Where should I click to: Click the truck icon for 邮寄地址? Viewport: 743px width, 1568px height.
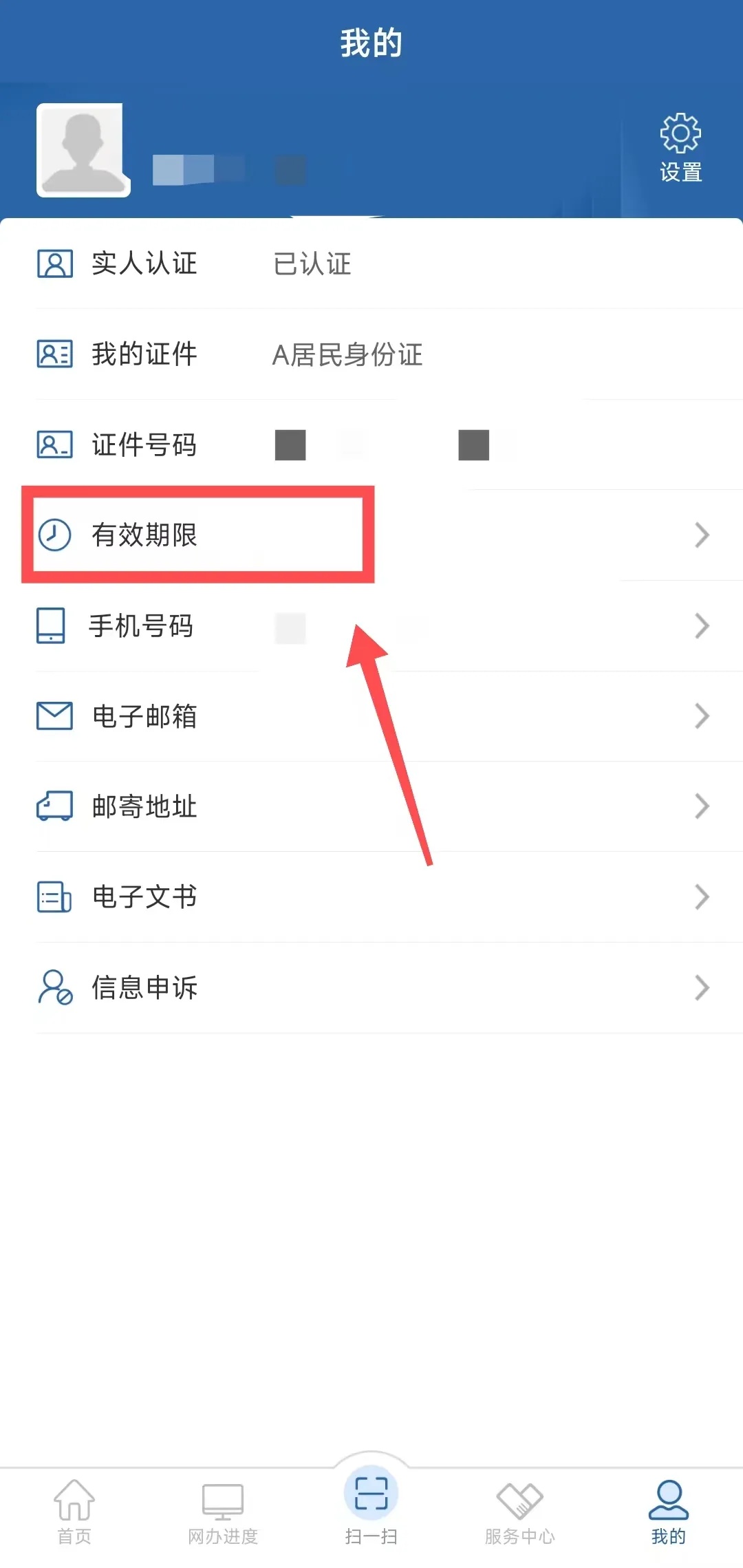coord(54,806)
